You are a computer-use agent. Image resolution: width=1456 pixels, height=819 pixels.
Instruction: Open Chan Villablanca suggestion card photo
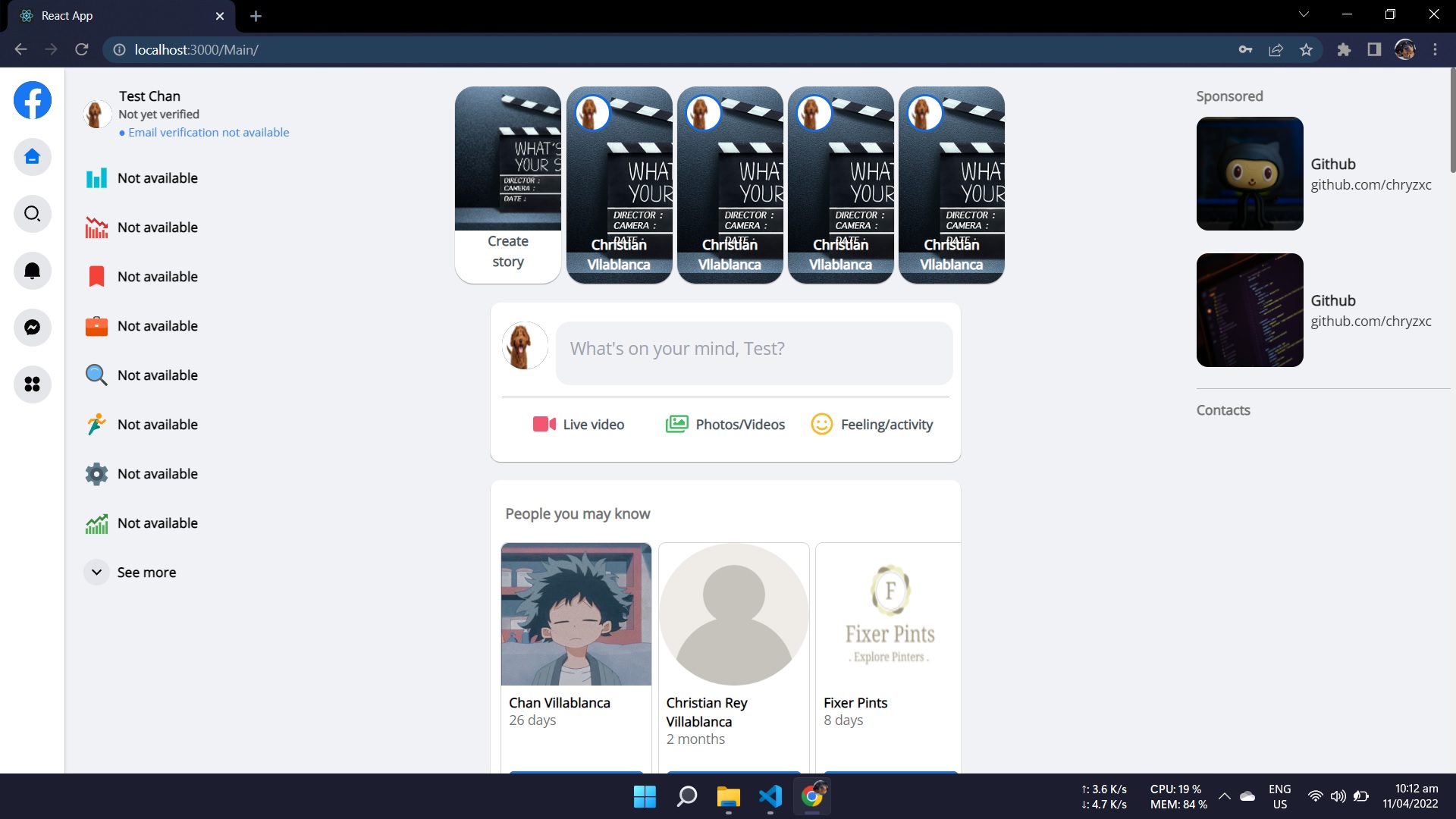point(576,614)
